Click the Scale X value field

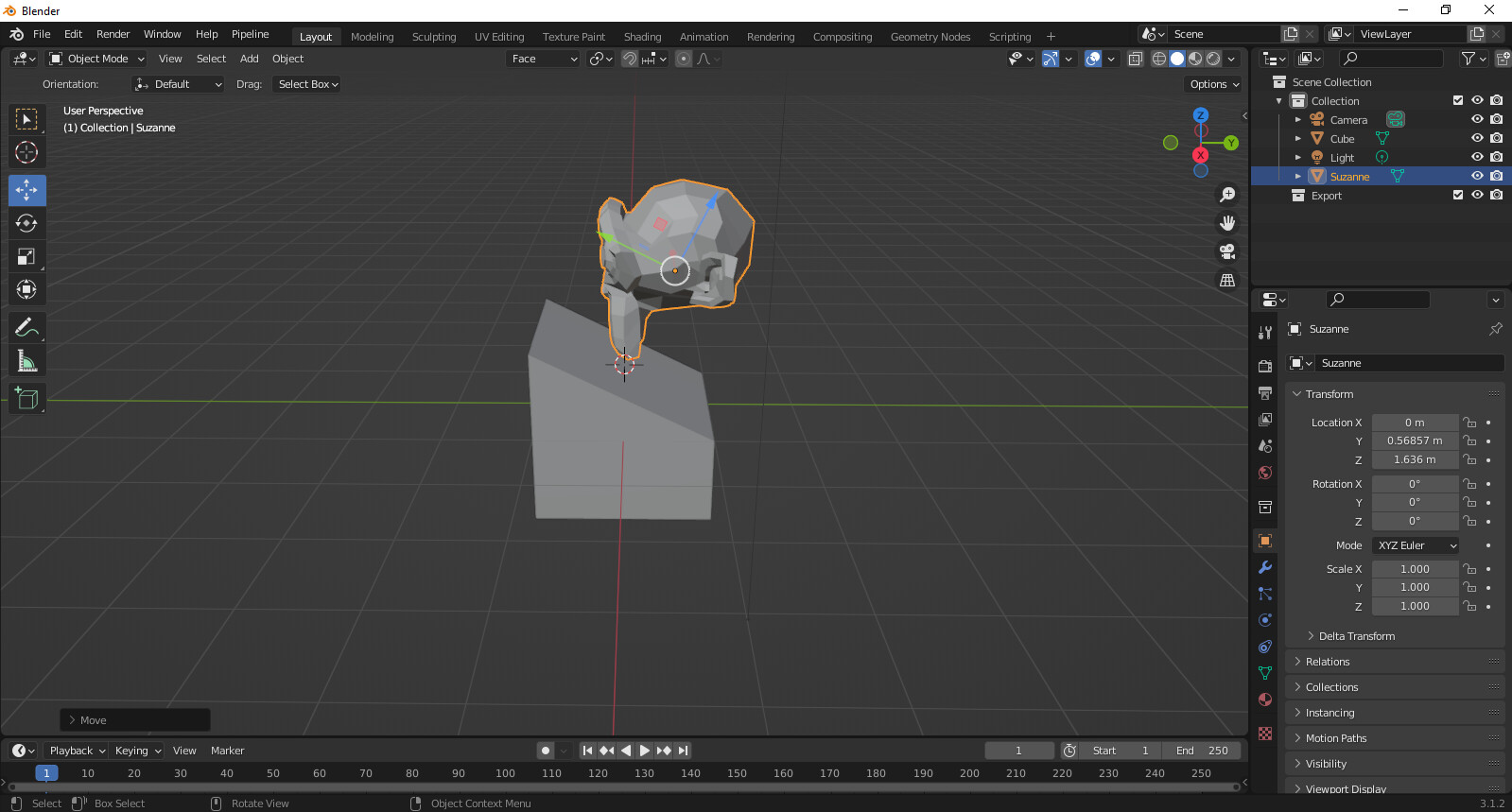point(1415,569)
